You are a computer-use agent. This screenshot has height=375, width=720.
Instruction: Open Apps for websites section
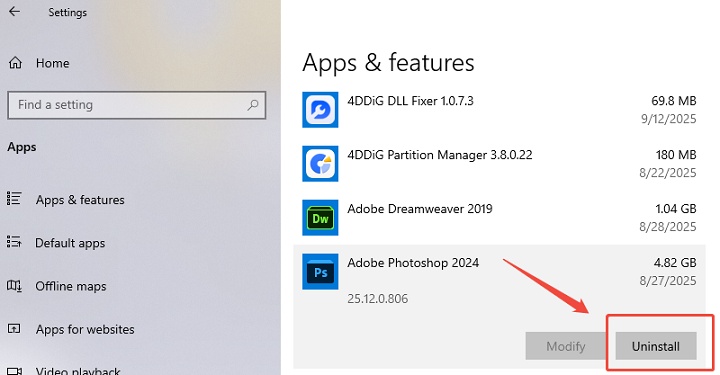click(x=85, y=329)
